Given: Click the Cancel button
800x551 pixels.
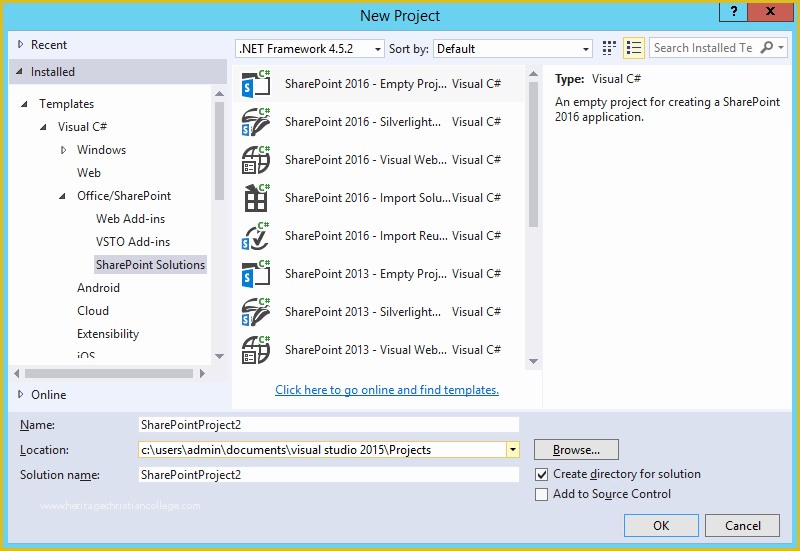Looking at the screenshot, I should coord(742,525).
